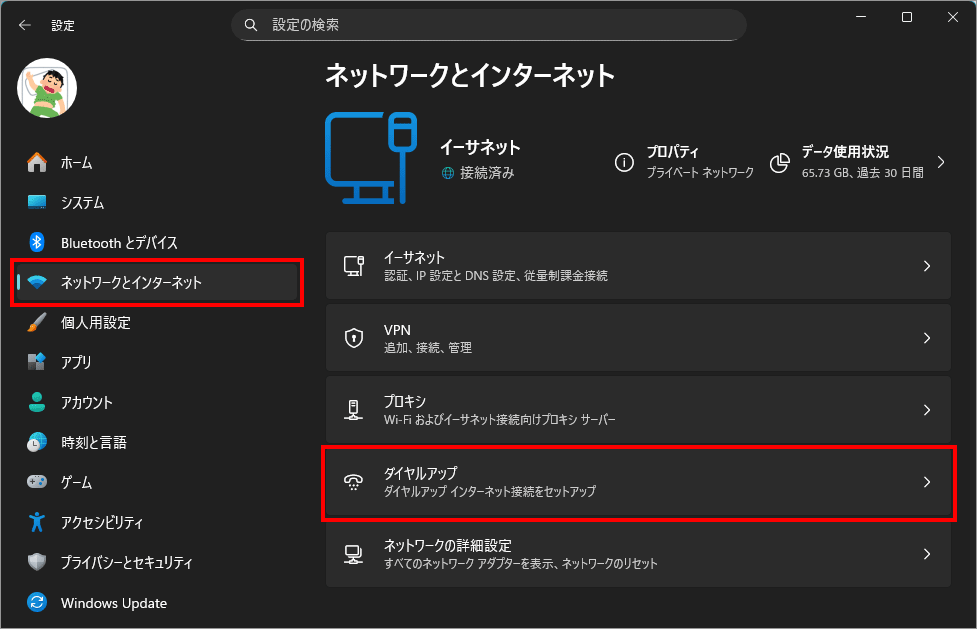
Task: Click the Bluetooth とデバイス icon
Action: (x=37, y=242)
